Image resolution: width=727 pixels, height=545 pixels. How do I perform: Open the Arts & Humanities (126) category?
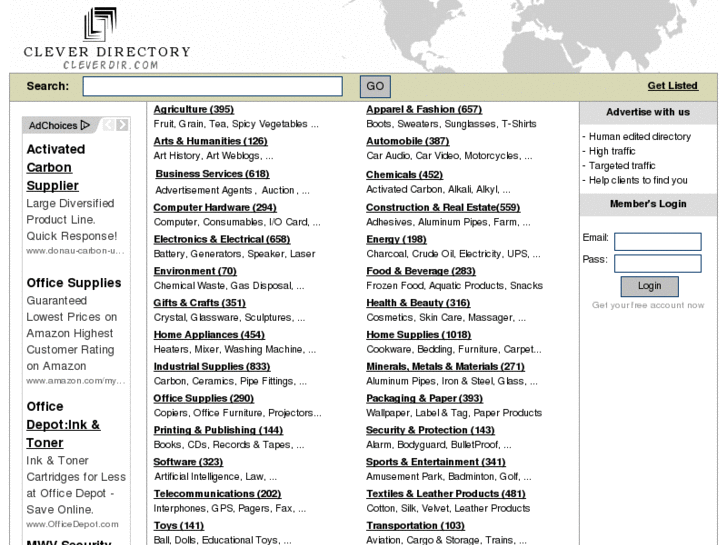210,141
